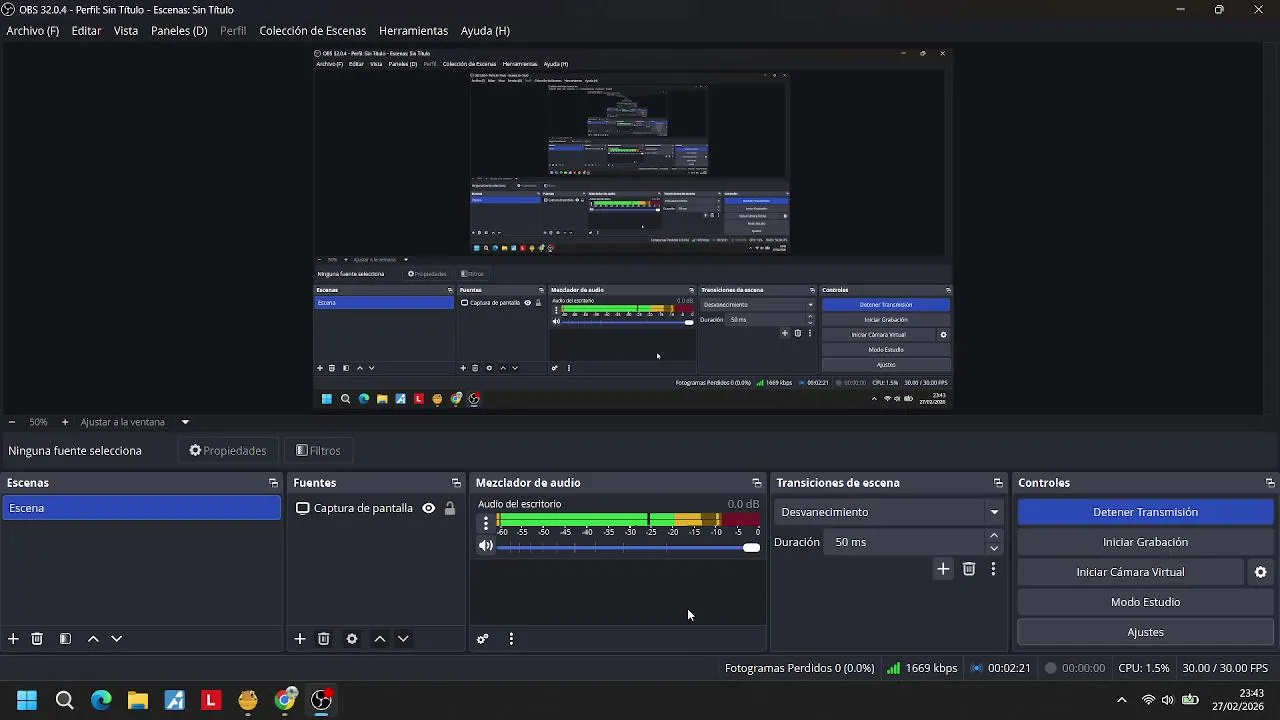
Task: Toggle visibility eye for Captura de pantalla
Action: tap(429, 508)
